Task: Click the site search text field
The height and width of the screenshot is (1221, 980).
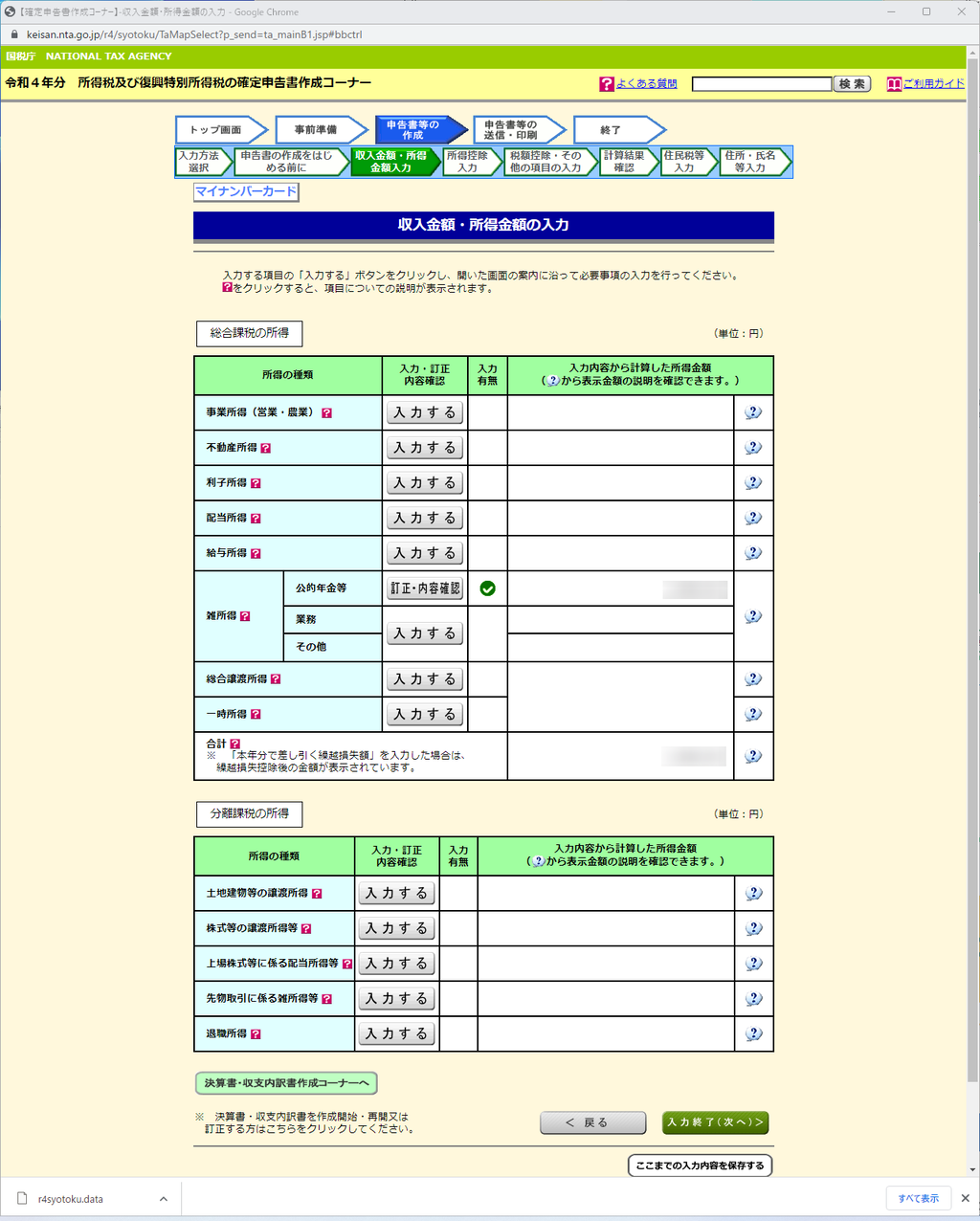Action: click(x=762, y=84)
